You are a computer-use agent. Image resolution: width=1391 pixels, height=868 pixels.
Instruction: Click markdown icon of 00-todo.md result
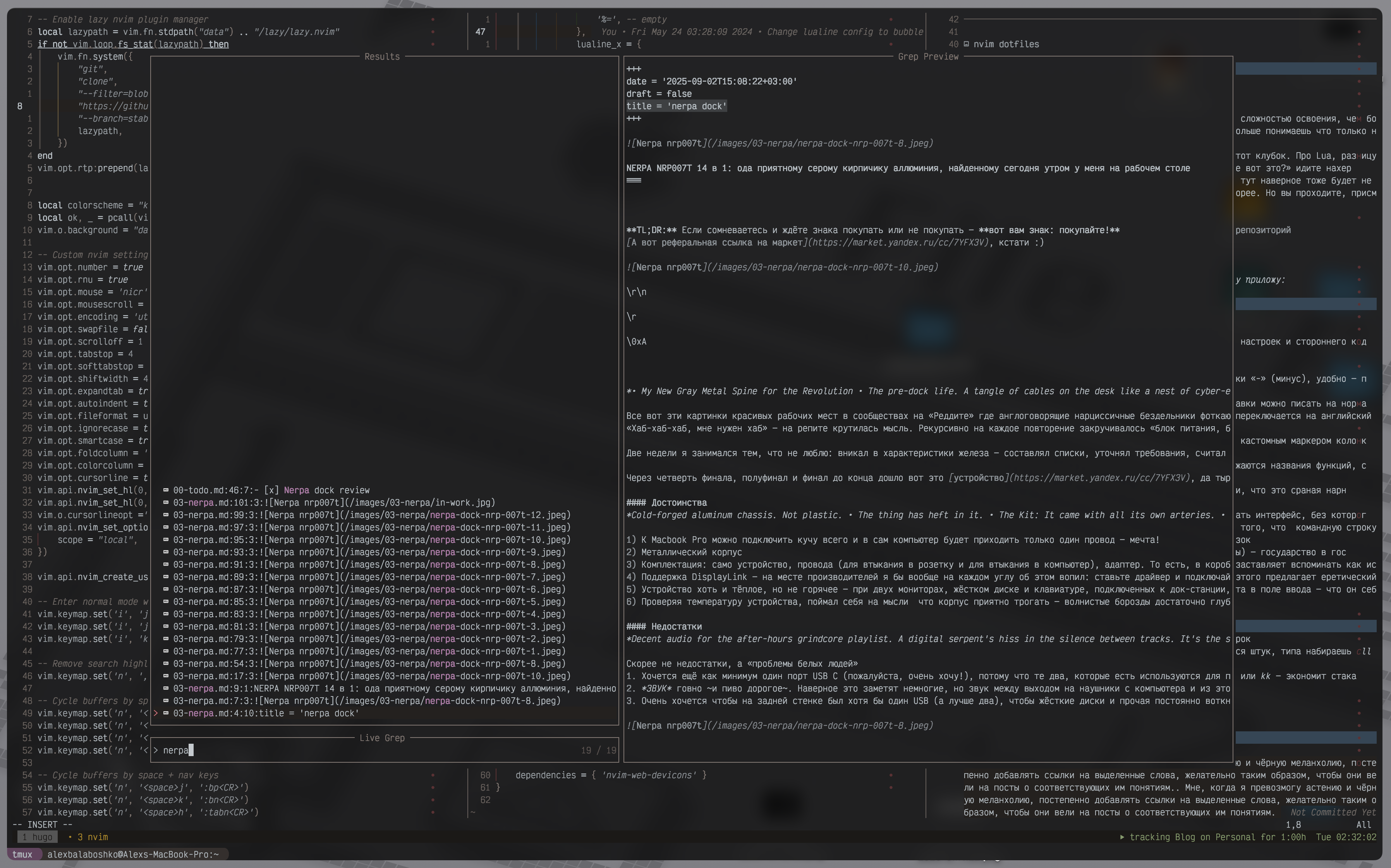(166, 490)
